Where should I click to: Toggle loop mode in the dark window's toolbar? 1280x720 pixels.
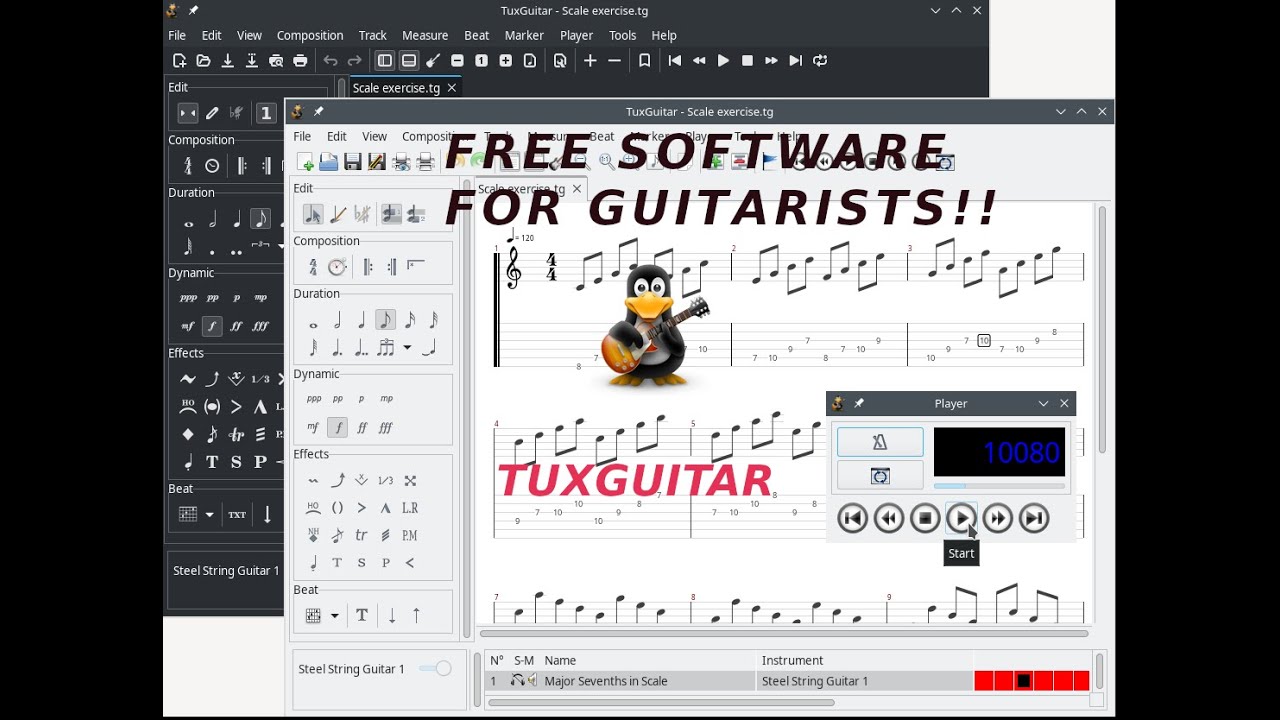tap(820, 60)
